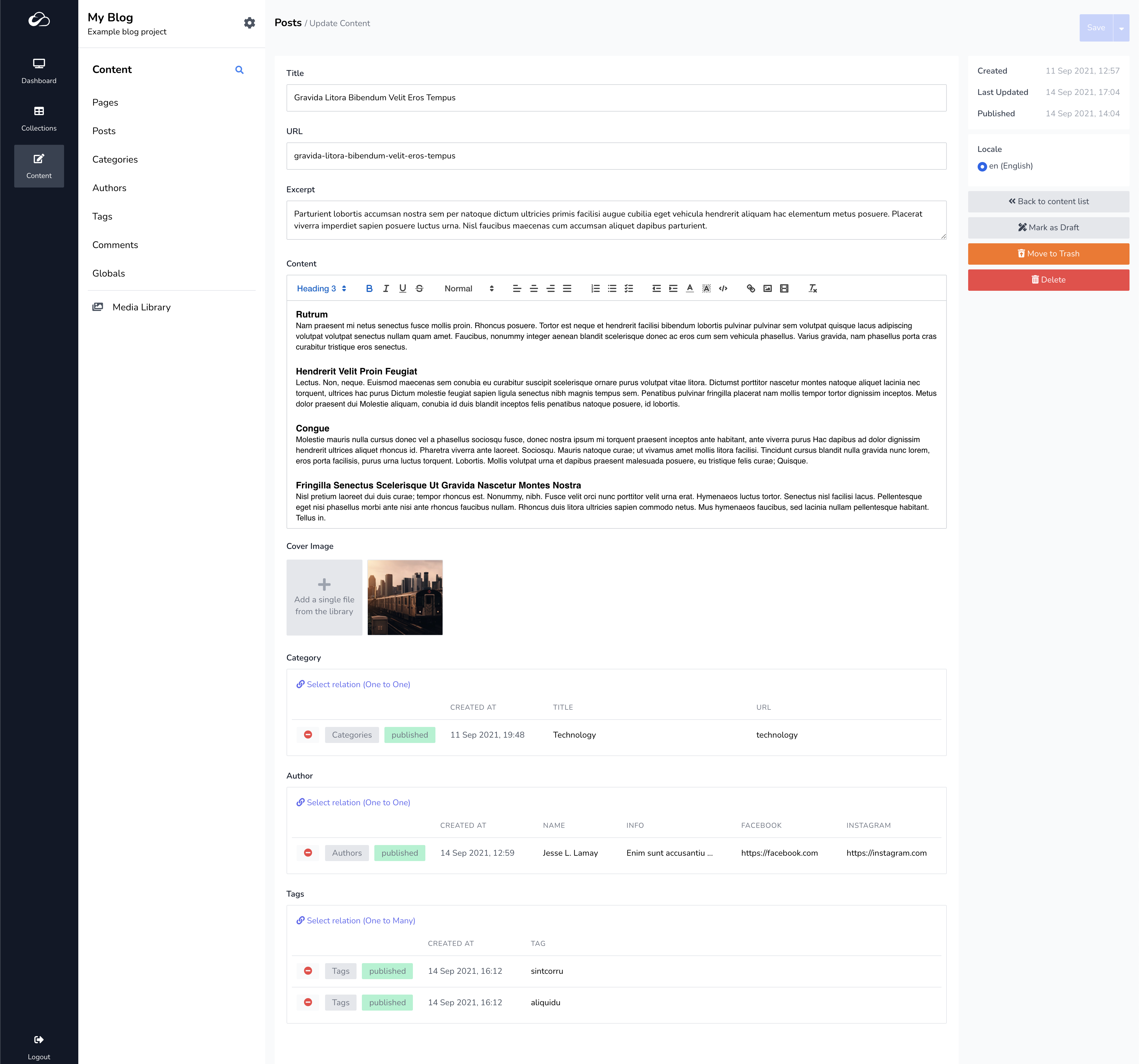Viewport: 1139px width, 1064px height.
Task: Insert a link with the editor link icon
Action: 750,289
